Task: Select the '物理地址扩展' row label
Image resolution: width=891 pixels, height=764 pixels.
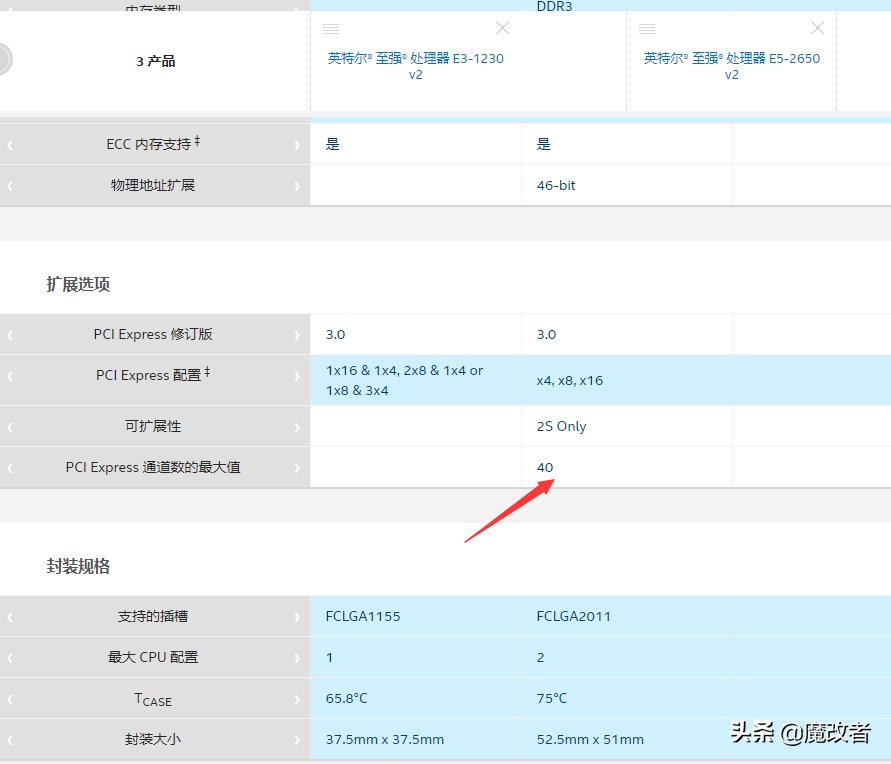Action: click(153, 185)
